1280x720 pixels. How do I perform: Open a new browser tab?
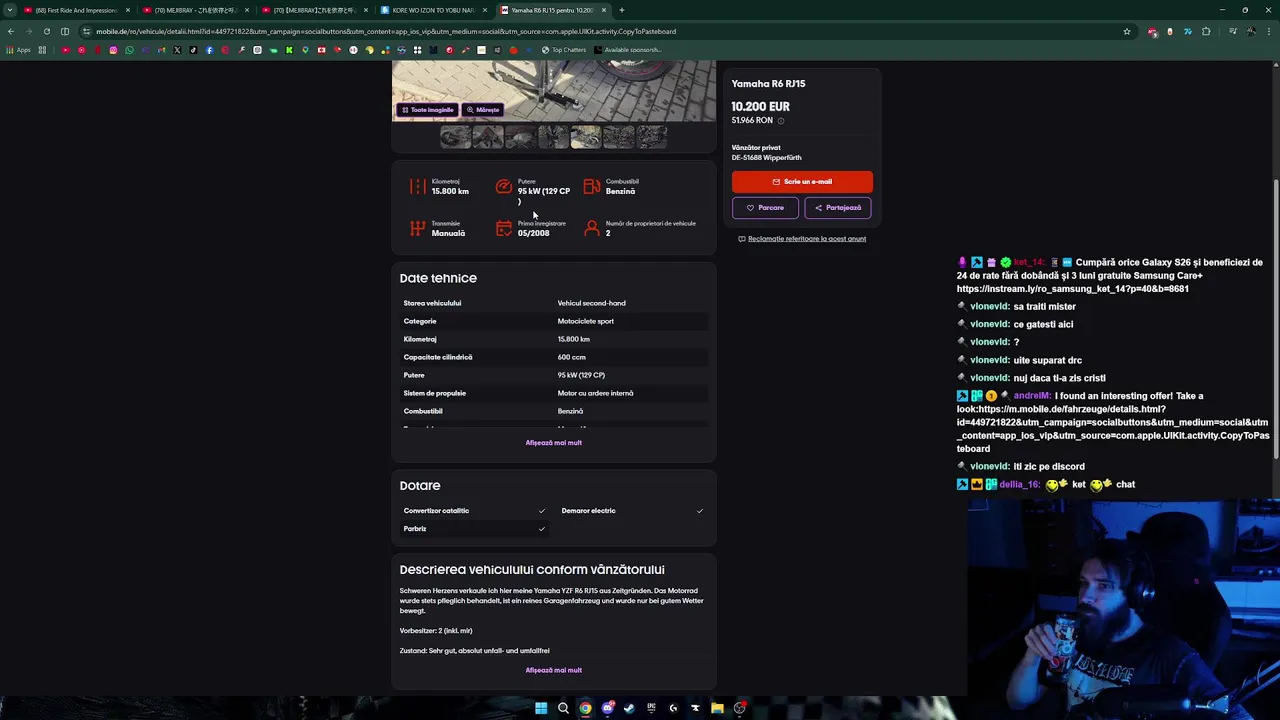(x=622, y=10)
